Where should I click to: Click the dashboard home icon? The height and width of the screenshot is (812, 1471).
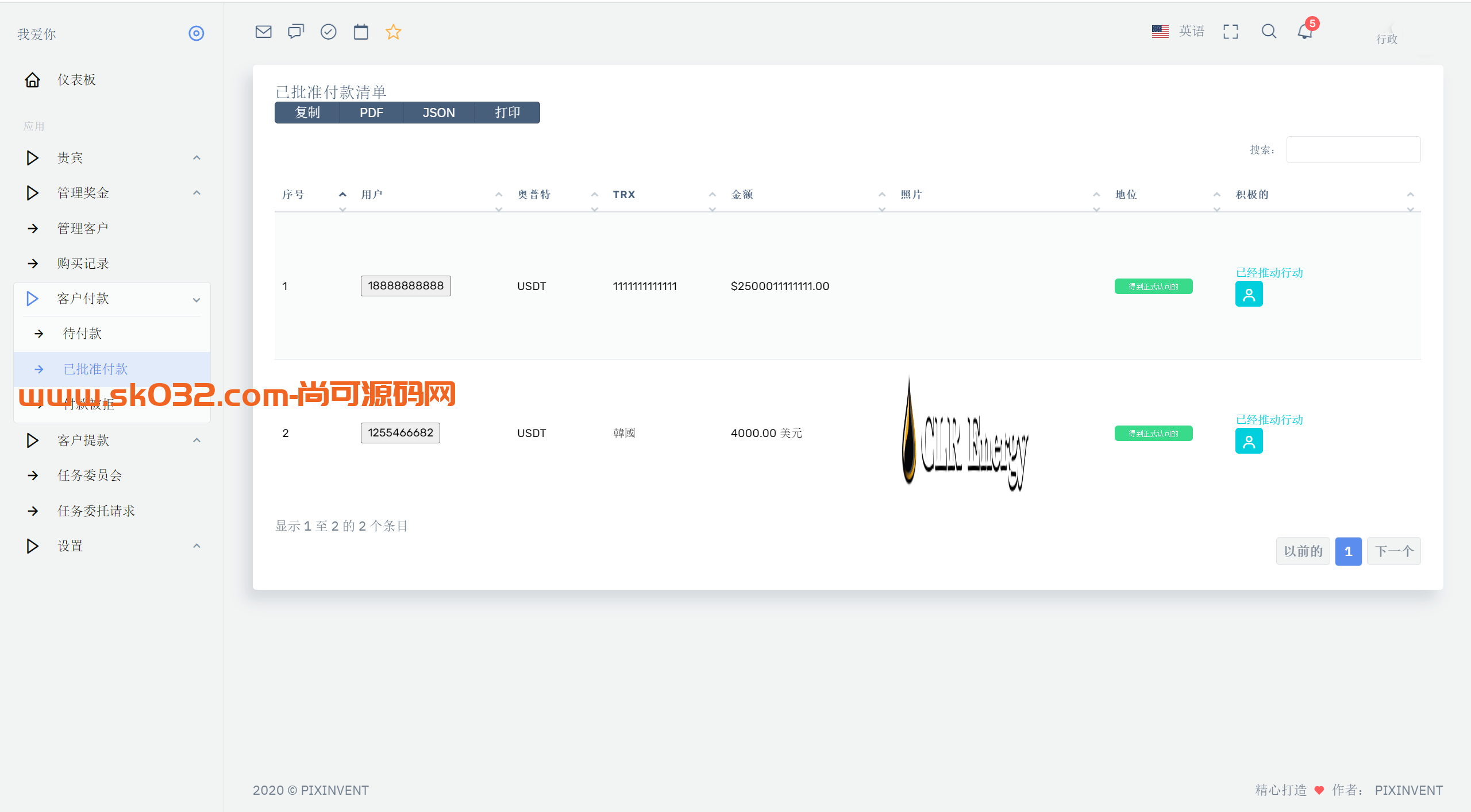coord(33,80)
